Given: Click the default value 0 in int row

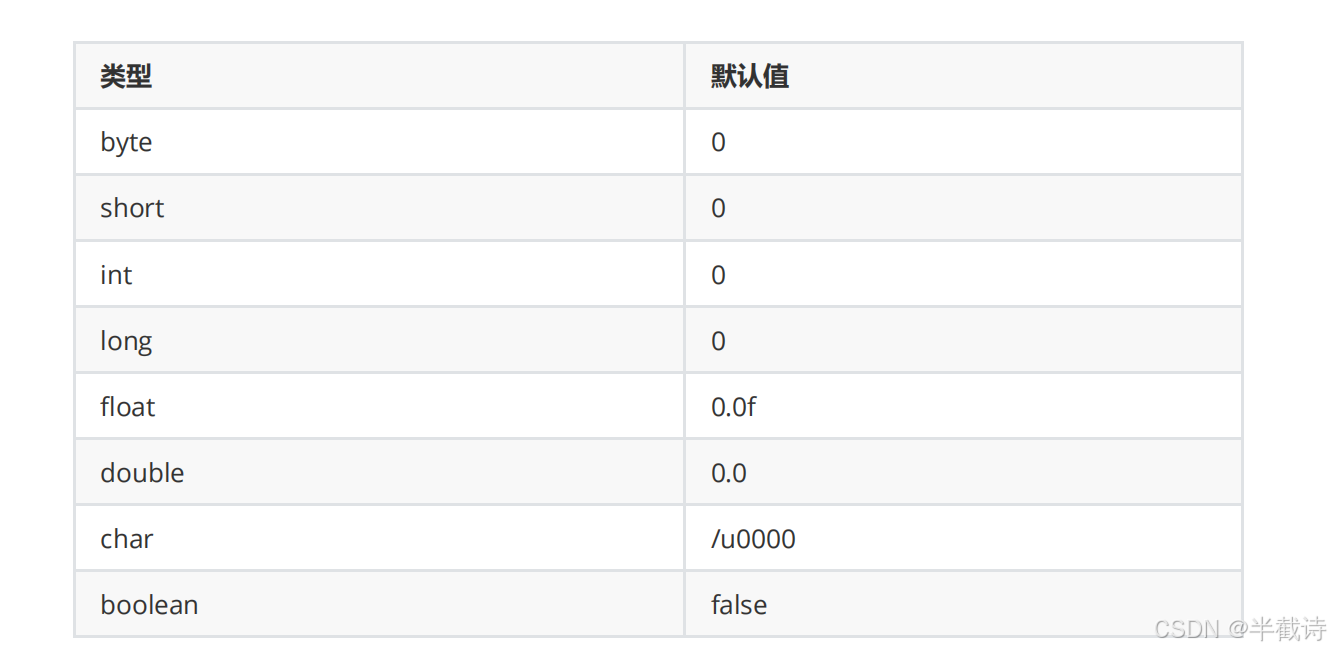Looking at the screenshot, I should (718, 275).
